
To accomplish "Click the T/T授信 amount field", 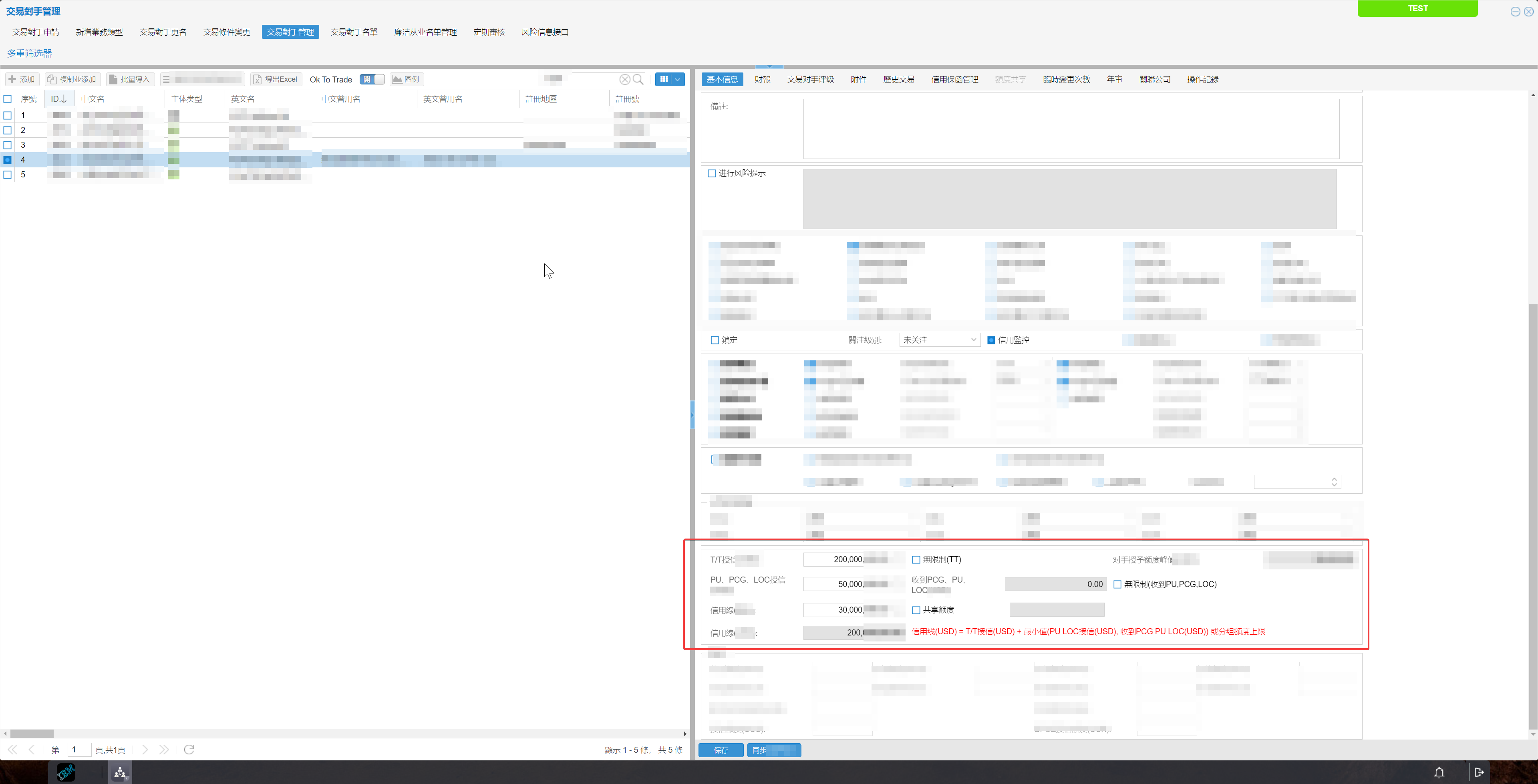I will [854, 559].
